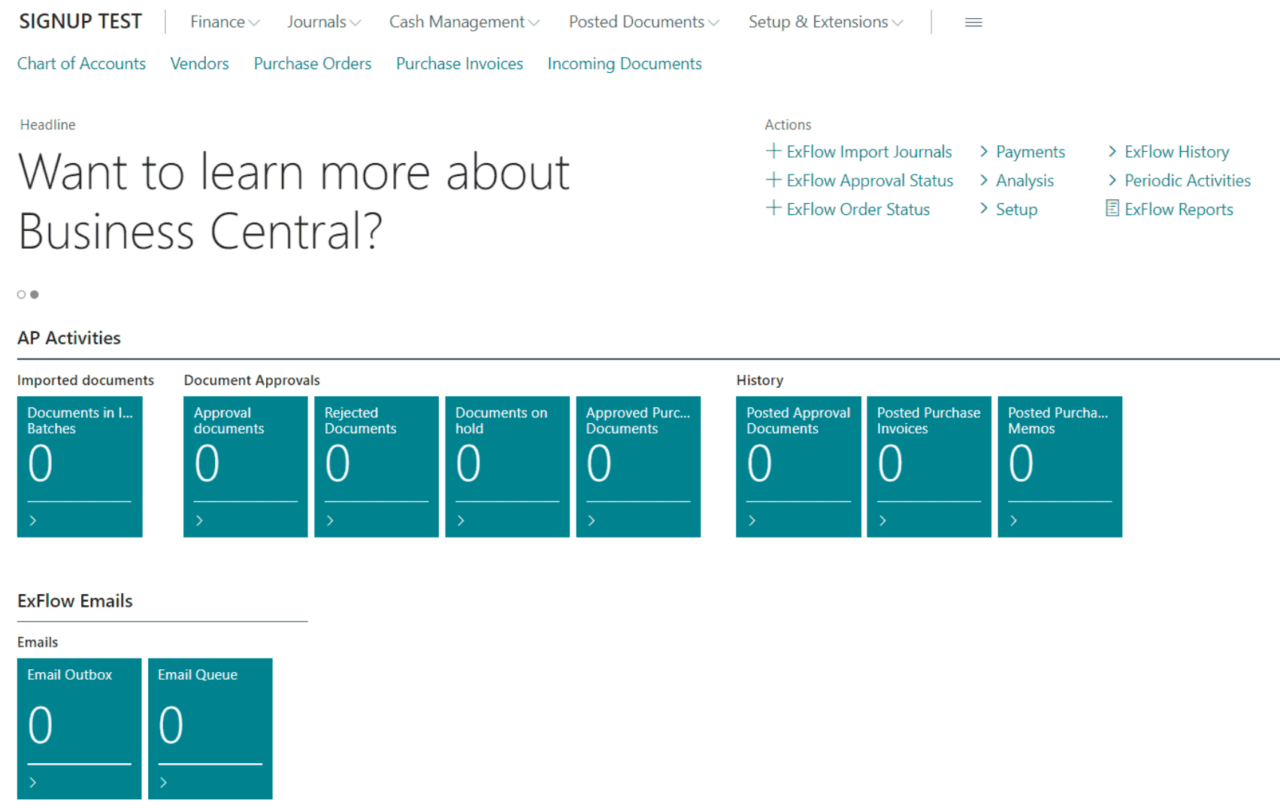This screenshot has height=812, width=1280.
Task: Click arrow on Approval documents tile
Action: pyautogui.click(x=199, y=520)
